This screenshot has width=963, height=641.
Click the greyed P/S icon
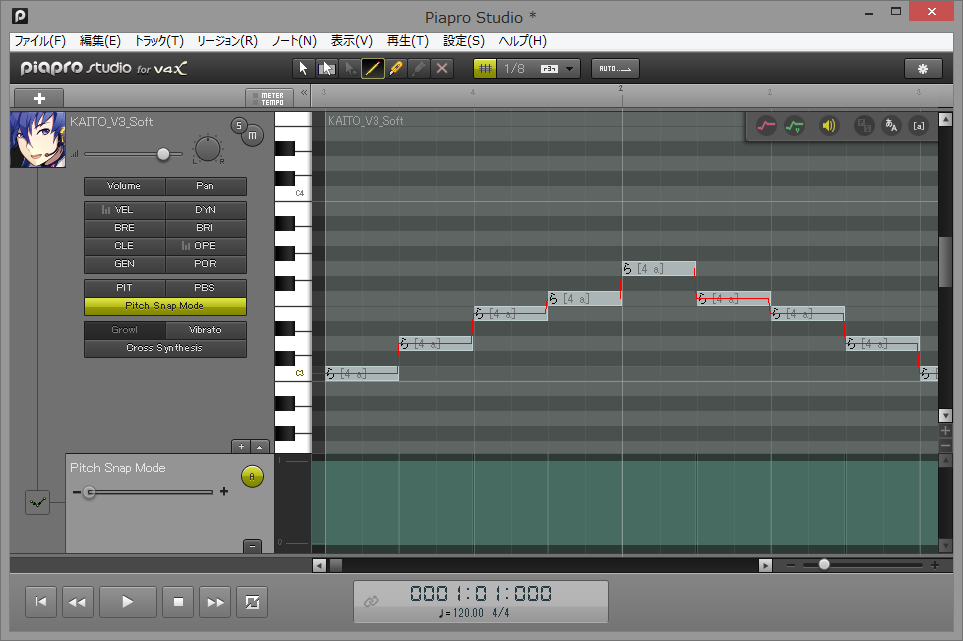(x=864, y=126)
